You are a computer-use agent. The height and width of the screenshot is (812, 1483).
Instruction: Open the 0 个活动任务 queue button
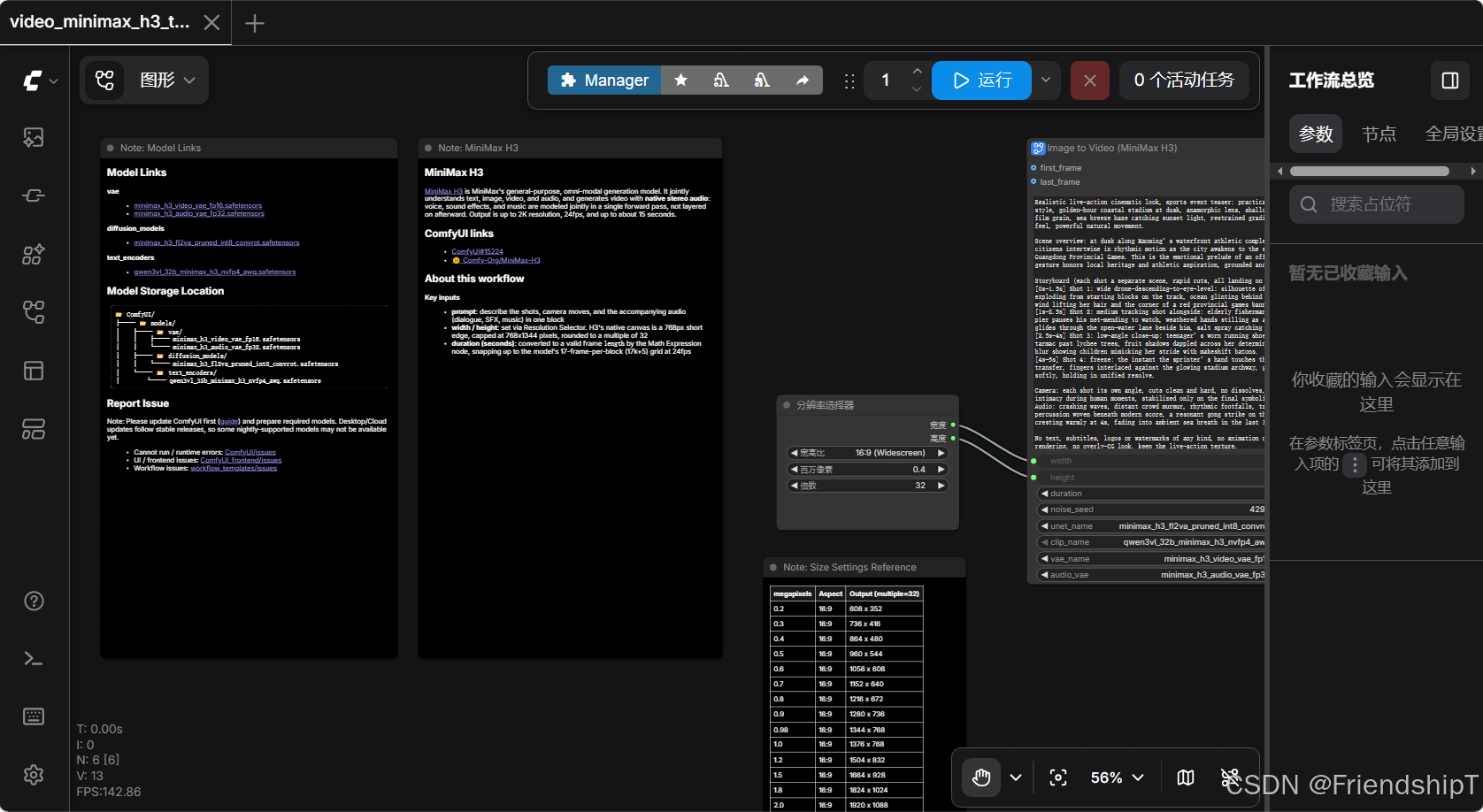point(1184,80)
